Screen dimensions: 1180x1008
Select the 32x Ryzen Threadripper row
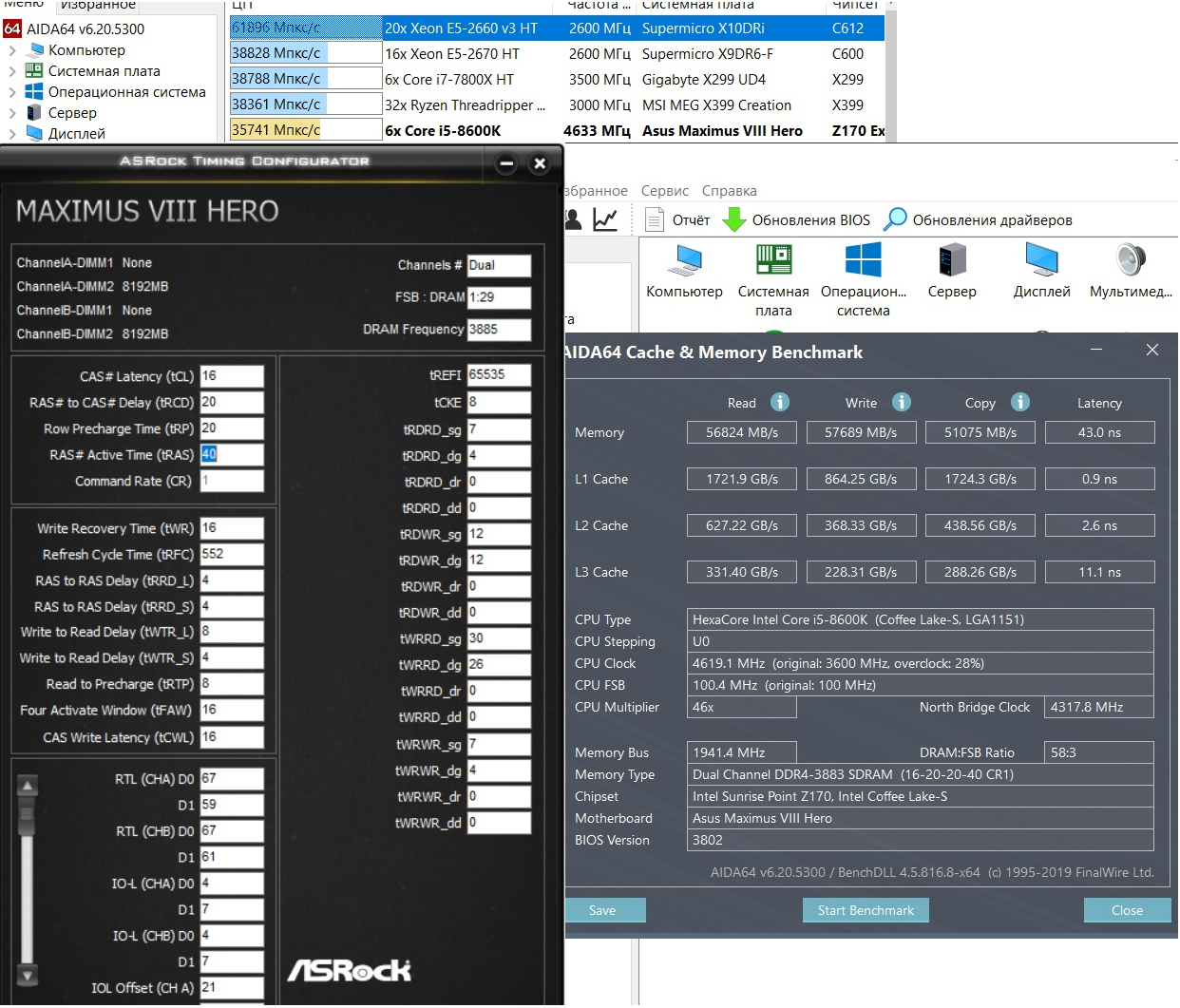[557, 105]
